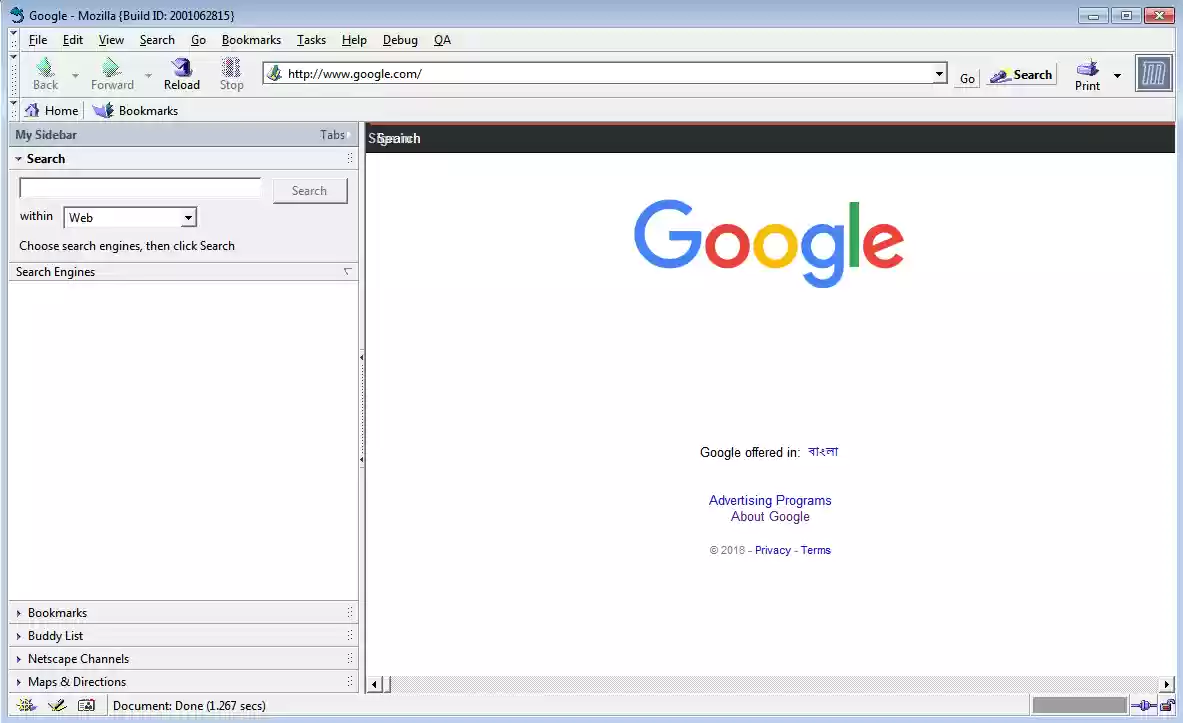1183x723 pixels.
Task: Open Navigator from the component bar
Action: point(25,705)
